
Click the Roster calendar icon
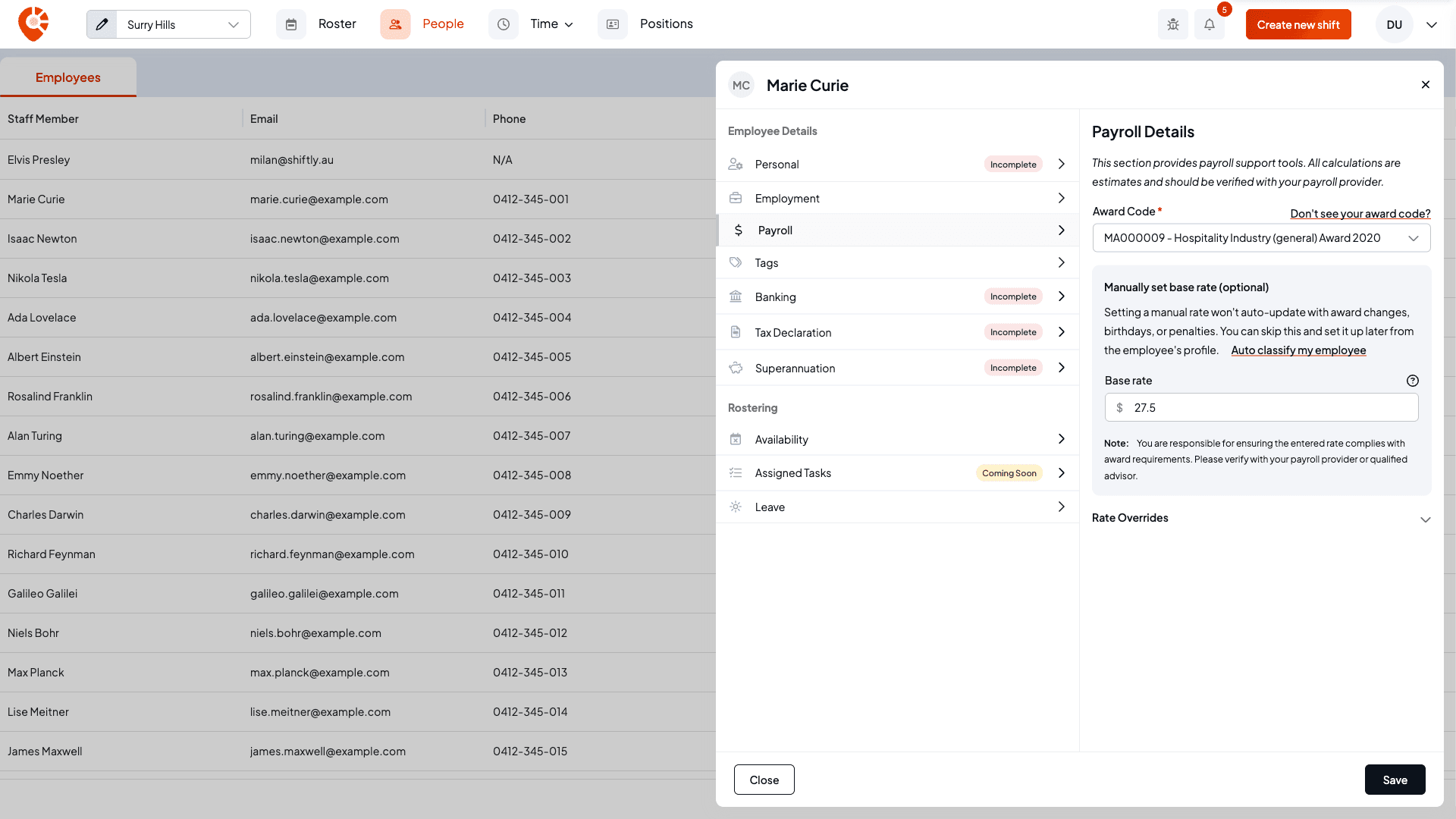[291, 24]
